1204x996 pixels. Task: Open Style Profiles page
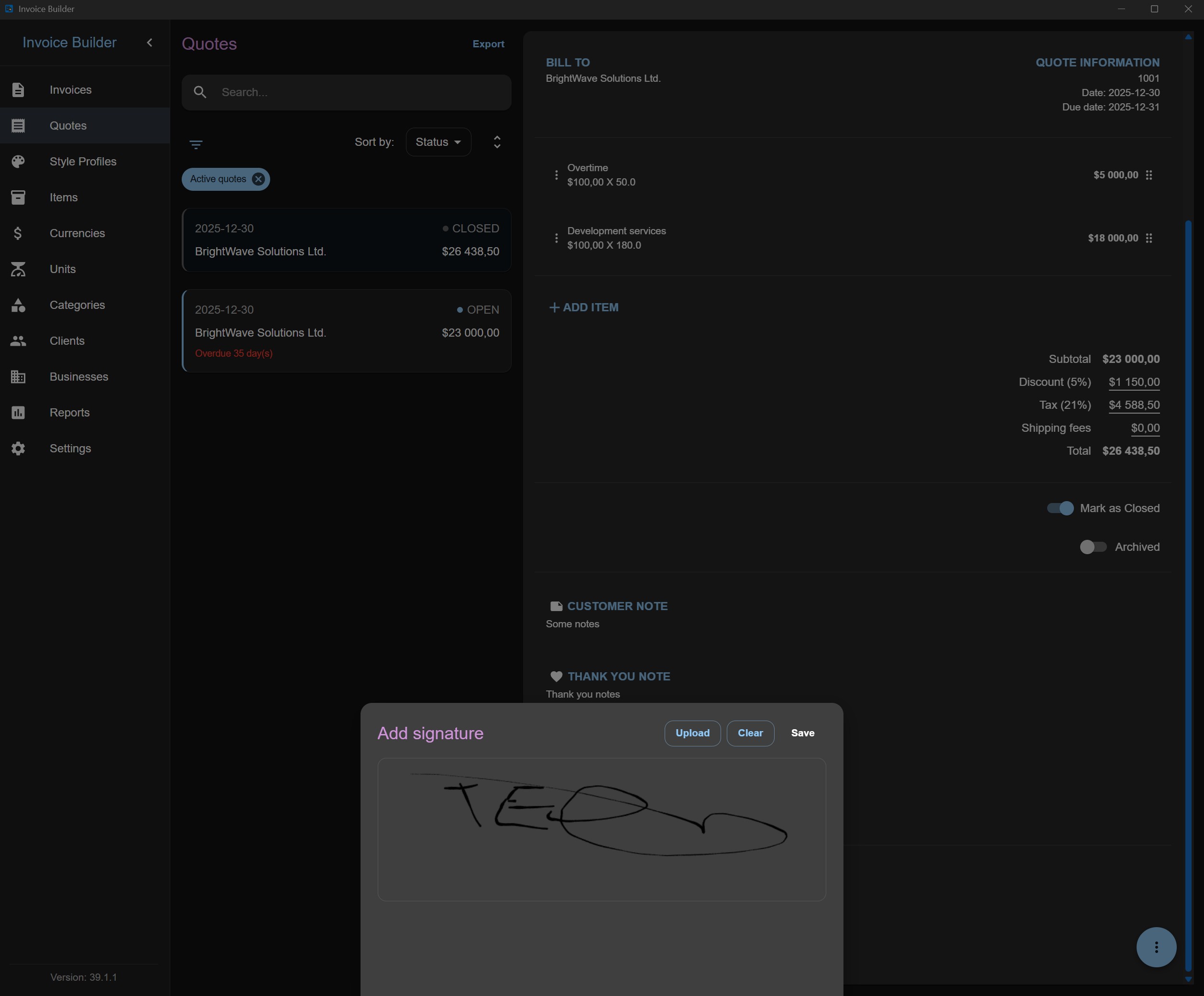(85, 162)
